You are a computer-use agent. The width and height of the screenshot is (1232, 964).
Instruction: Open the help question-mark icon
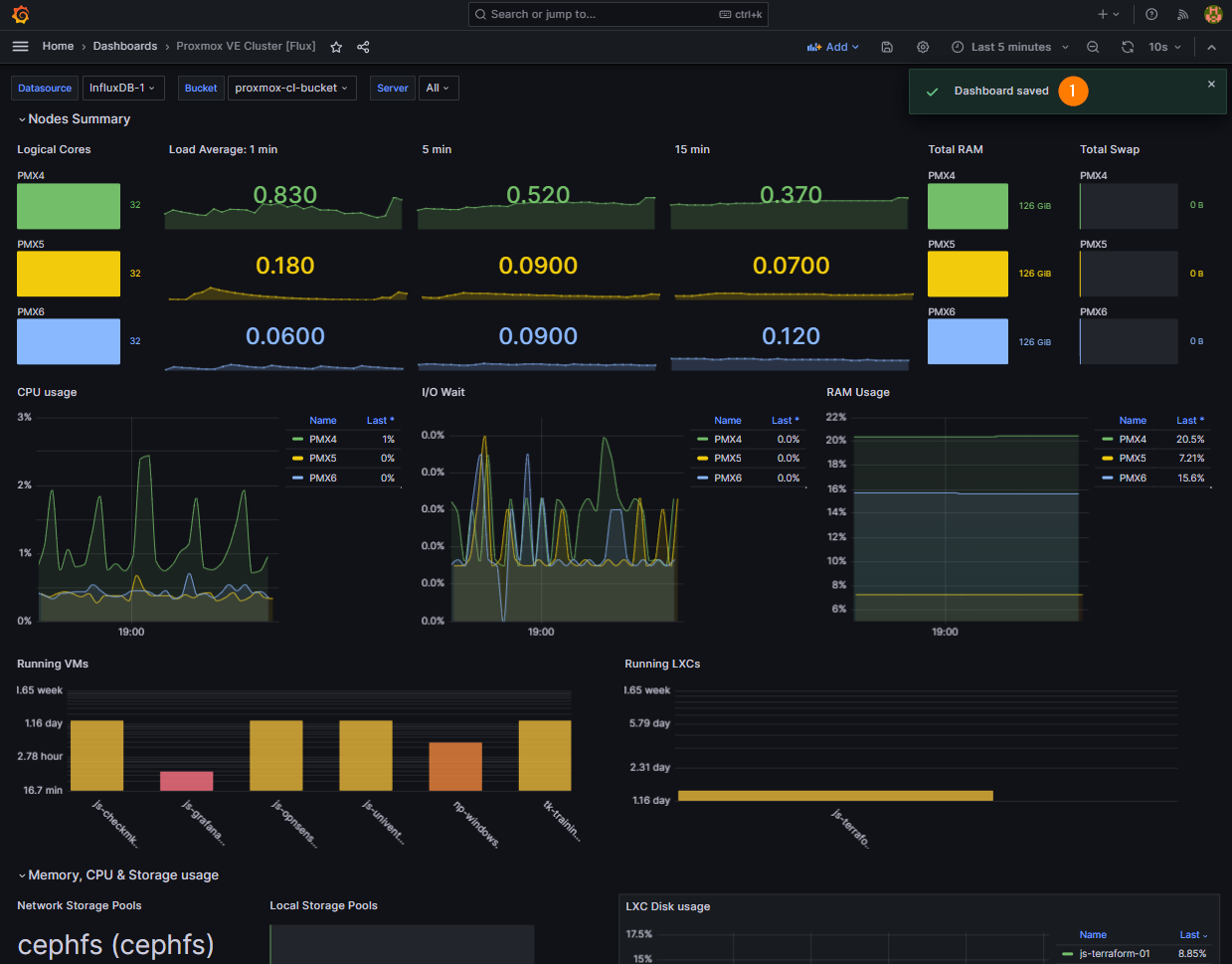(1151, 14)
